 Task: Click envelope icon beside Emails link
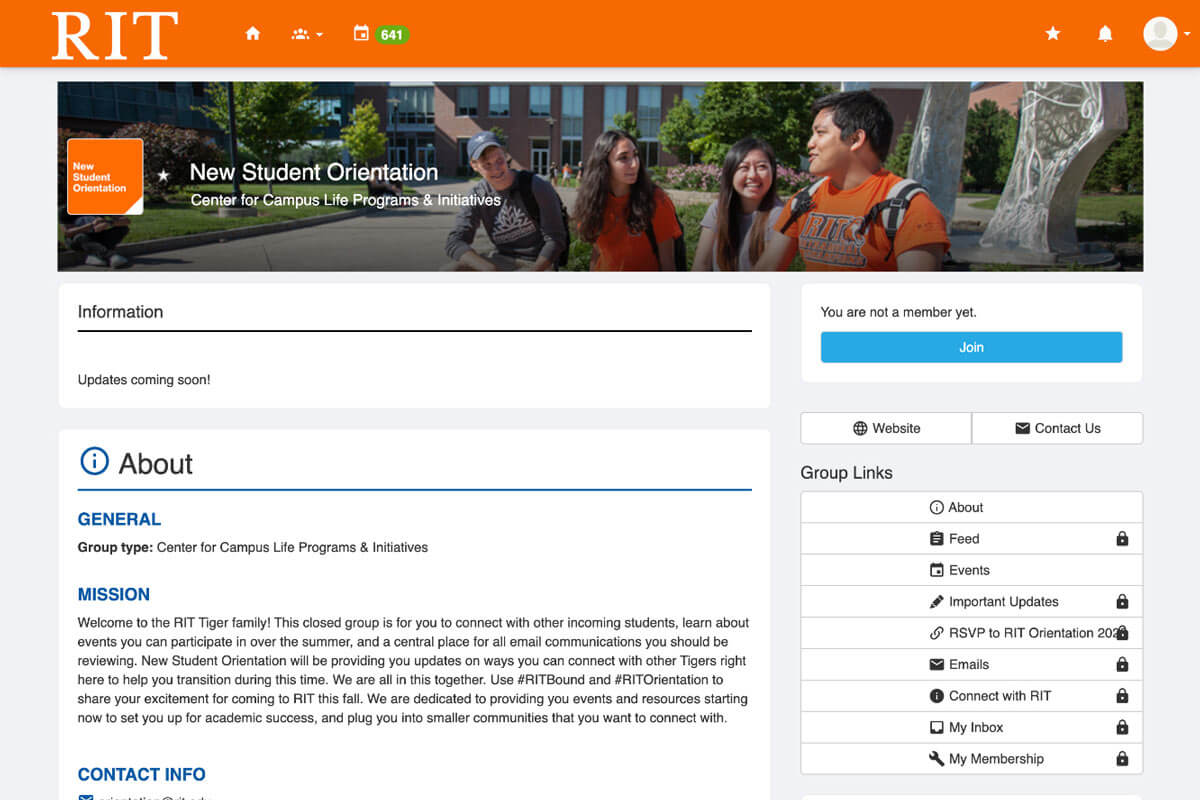(x=937, y=665)
